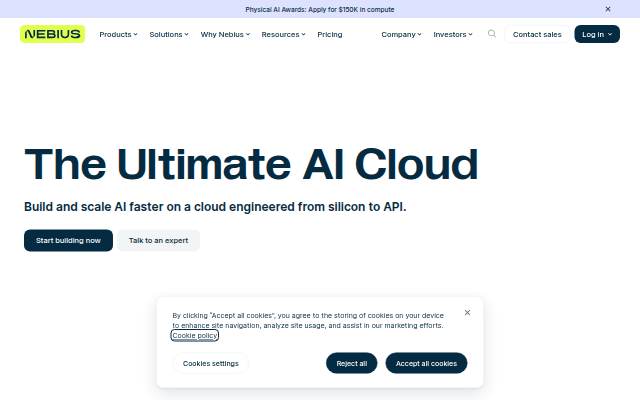The image size is (640, 400).
Task: Click Start building now
Action: [x=68, y=240]
